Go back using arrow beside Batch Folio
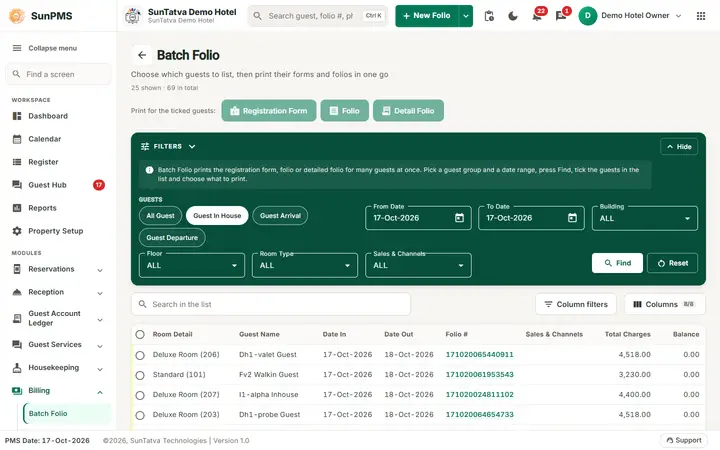The height and width of the screenshot is (450, 720). click(x=142, y=55)
